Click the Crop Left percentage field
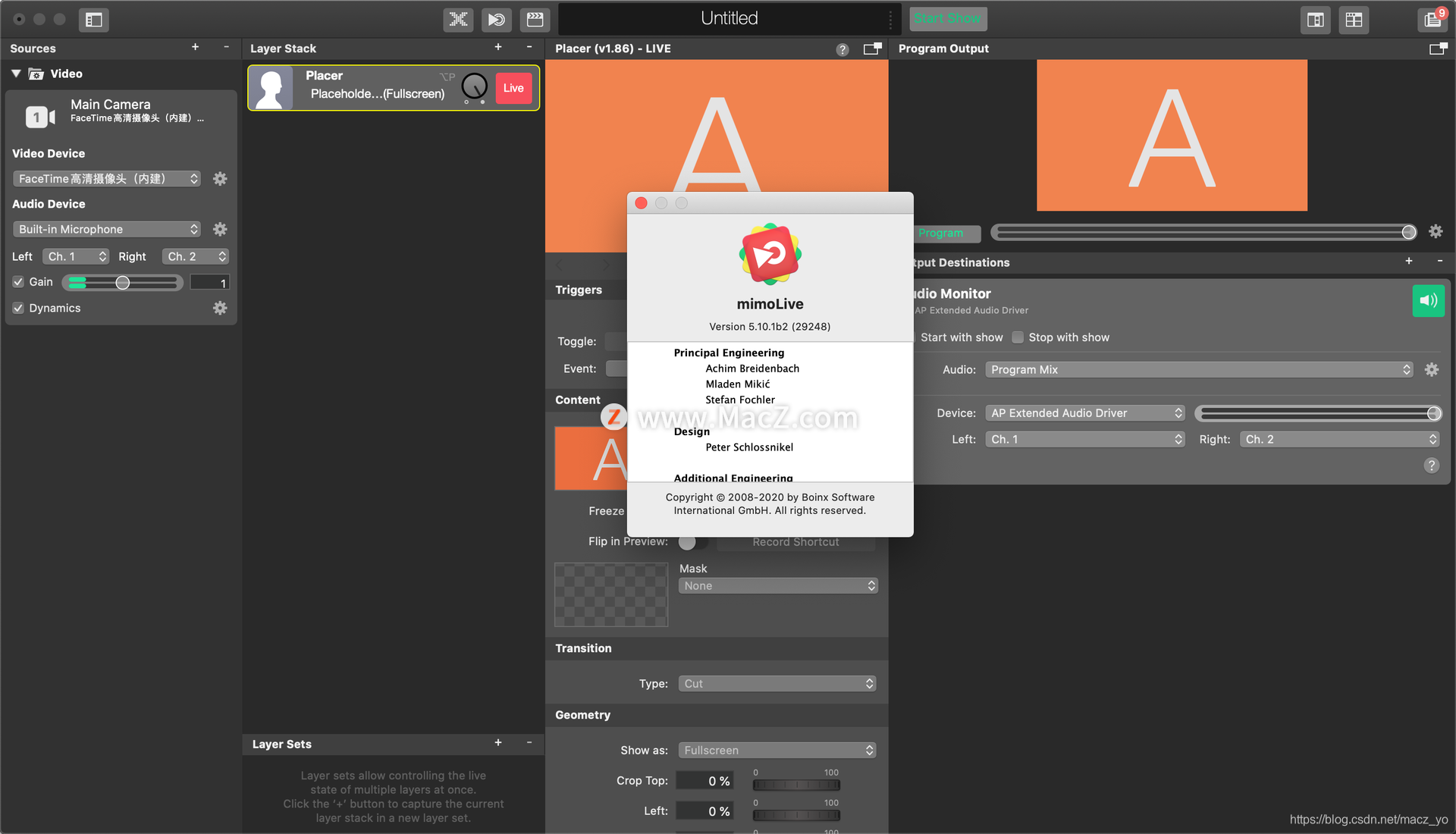This screenshot has width=1456, height=834. coord(704,811)
